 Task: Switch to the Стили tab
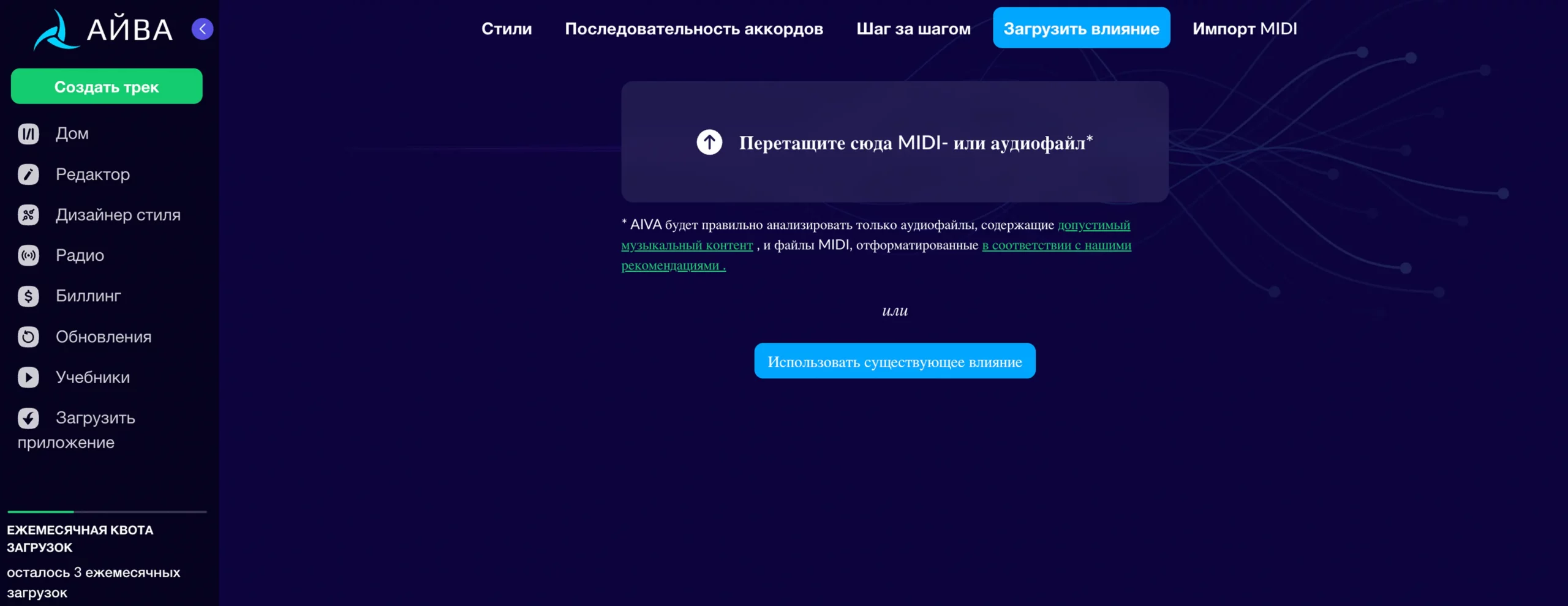coord(506,29)
